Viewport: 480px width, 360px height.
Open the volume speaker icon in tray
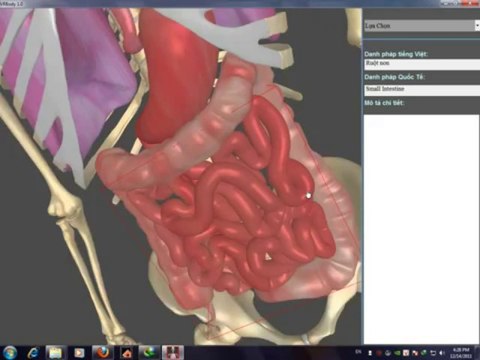[x=442, y=353]
